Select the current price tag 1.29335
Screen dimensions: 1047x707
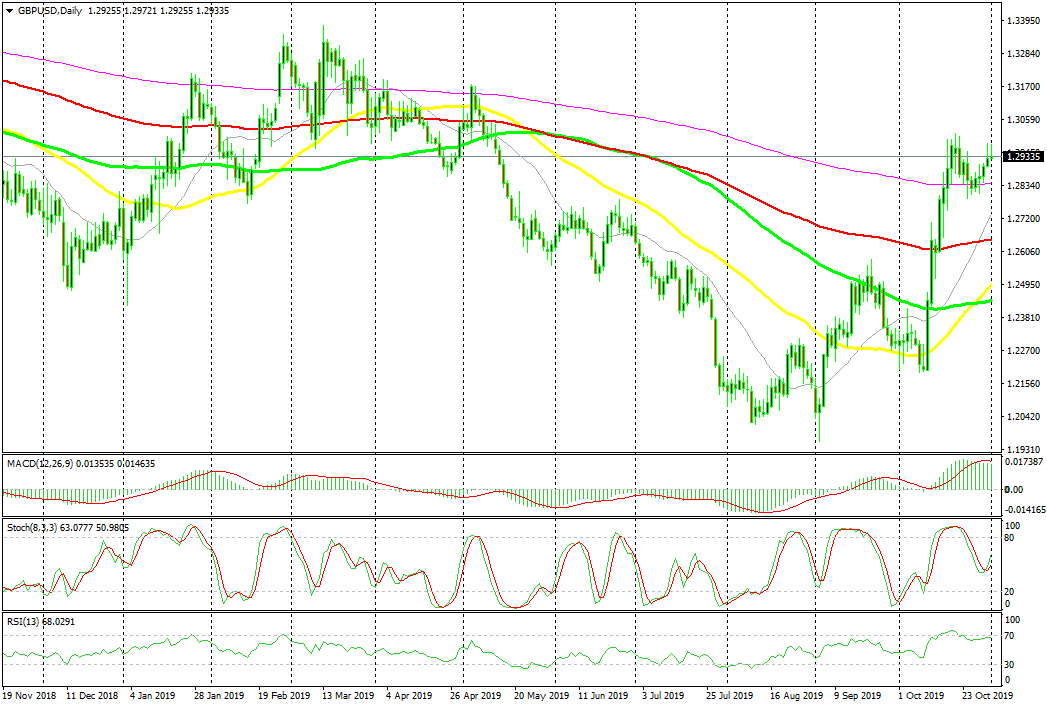(x=1024, y=157)
